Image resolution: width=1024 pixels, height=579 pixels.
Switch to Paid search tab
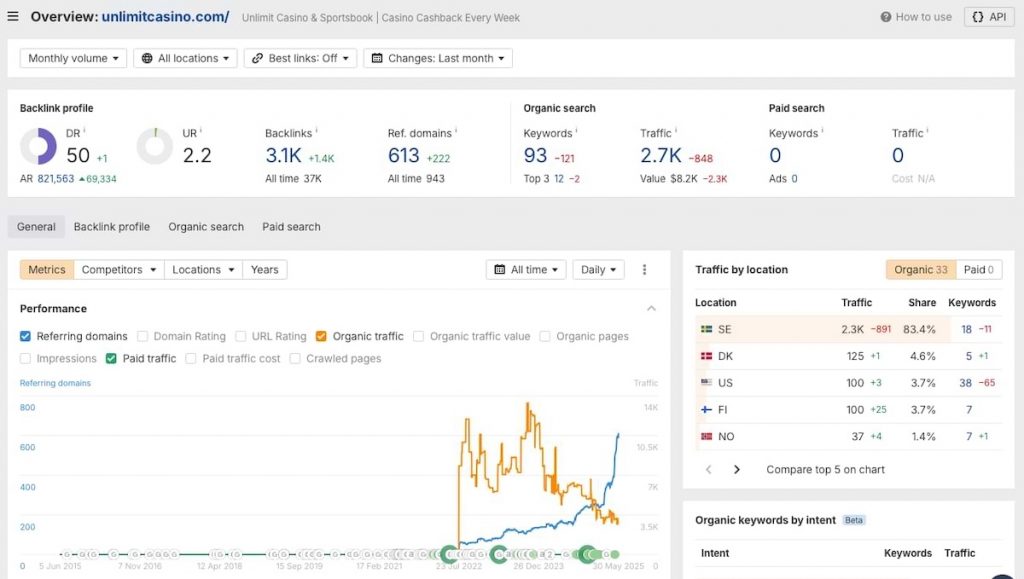point(291,227)
